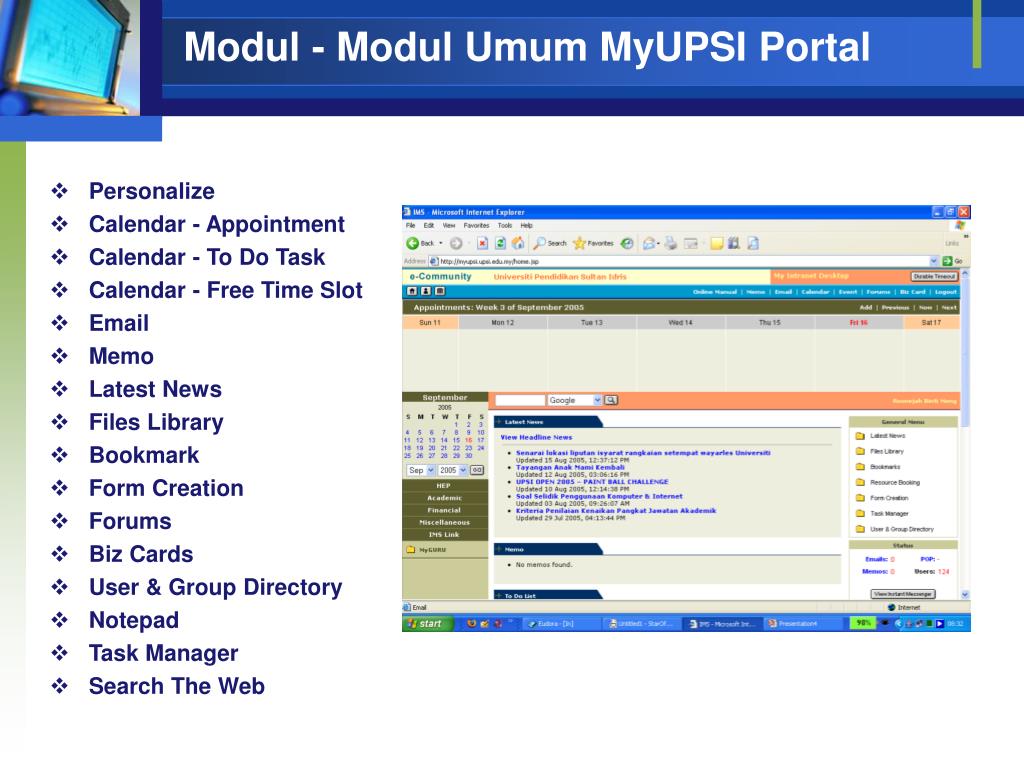Click the calendar Go button
This screenshot has height=768, width=1024.
[x=477, y=470]
